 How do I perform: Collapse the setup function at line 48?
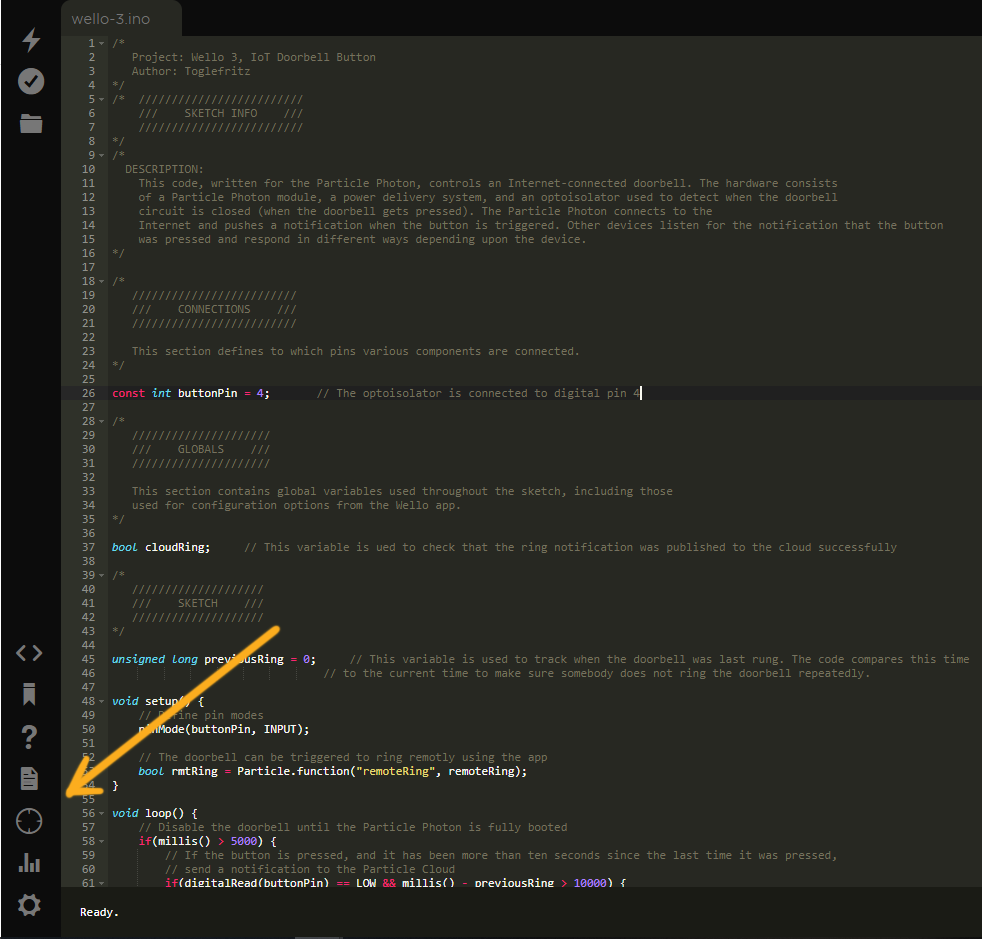point(101,702)
